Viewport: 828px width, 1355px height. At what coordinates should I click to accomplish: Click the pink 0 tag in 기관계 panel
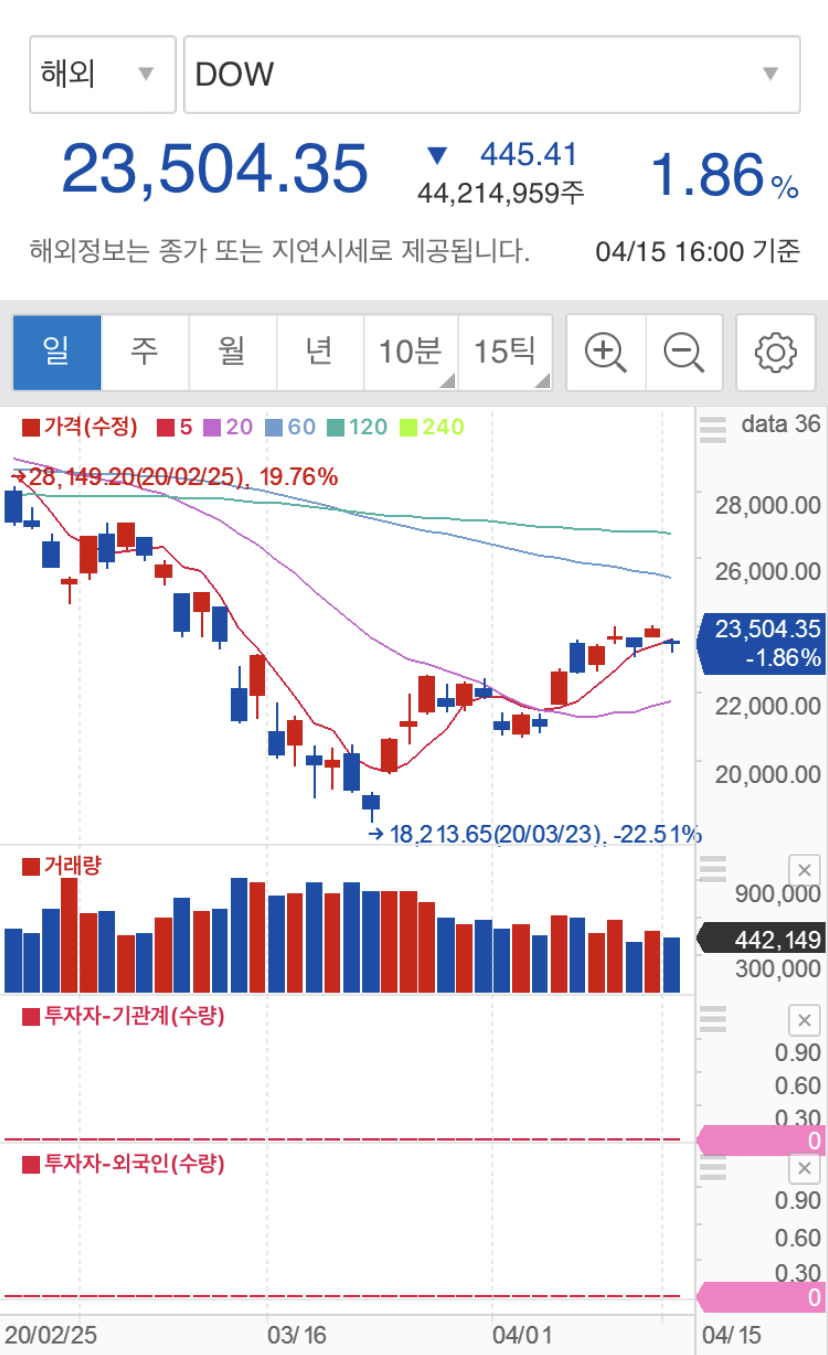(x=762, y=1140)
